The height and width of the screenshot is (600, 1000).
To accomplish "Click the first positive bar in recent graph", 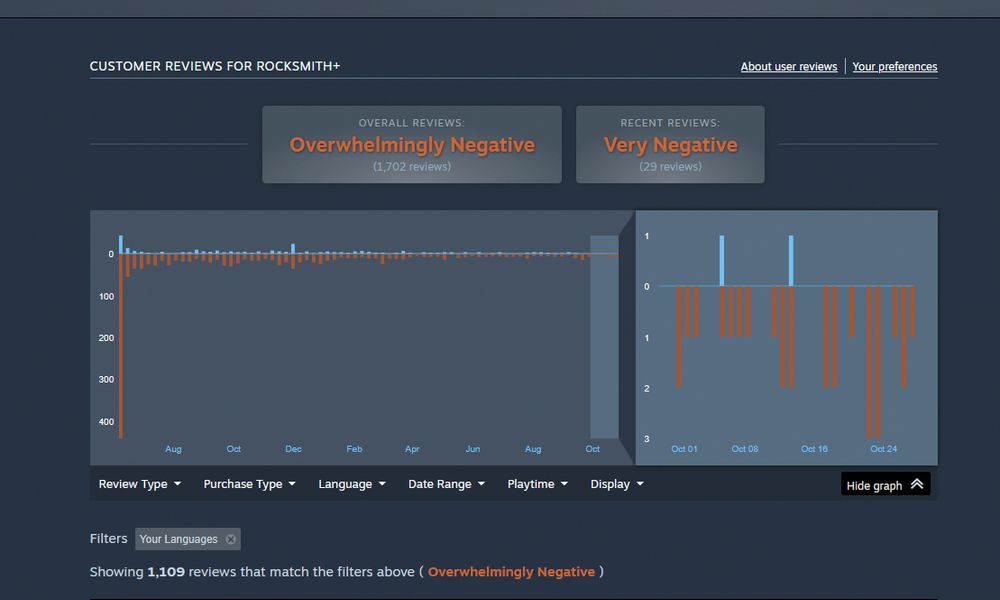I will [721, 261].
